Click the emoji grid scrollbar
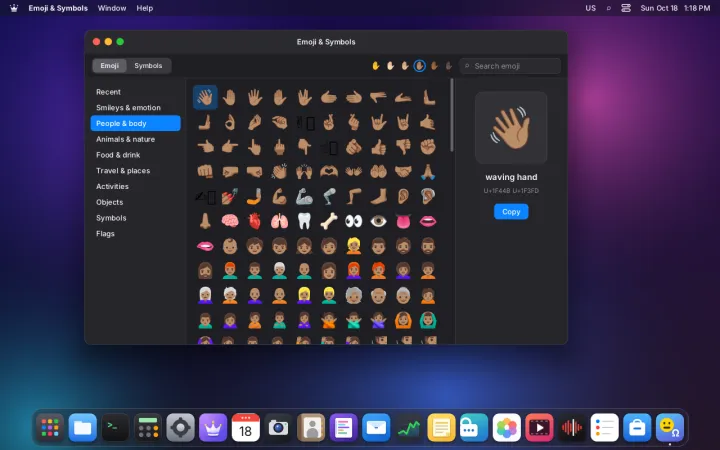Image resolution: width=720 pixels, height=450 pixels. [452, 115]
